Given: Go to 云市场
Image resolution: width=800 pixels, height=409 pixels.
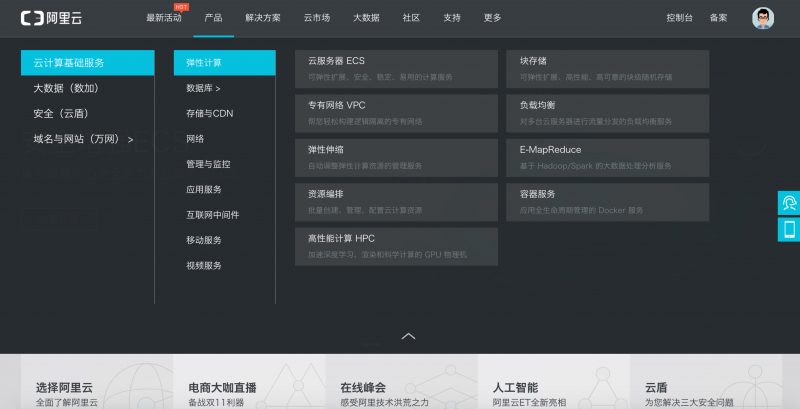Looking at the screenshot, I should coord(317,18).
